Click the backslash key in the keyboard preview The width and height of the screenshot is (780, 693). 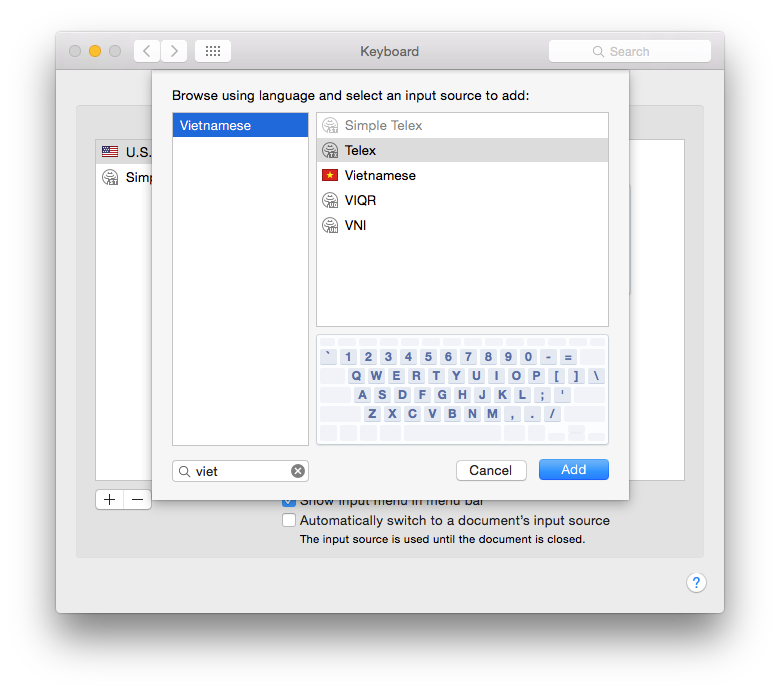click(x=596, y=376)
